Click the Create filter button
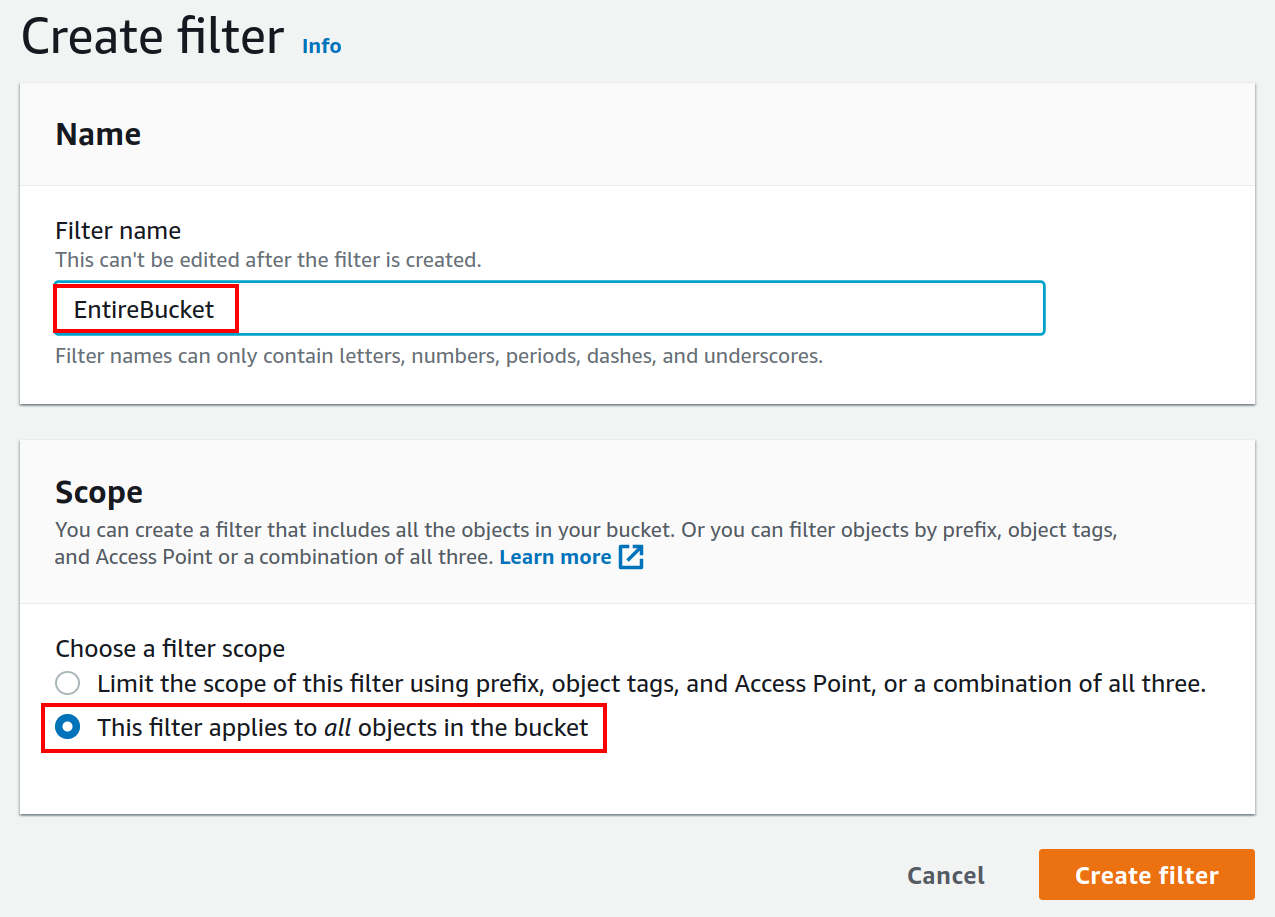The width and height of the screenshot is (1275, 917). pyautogui.click(x=1146, y=875)
